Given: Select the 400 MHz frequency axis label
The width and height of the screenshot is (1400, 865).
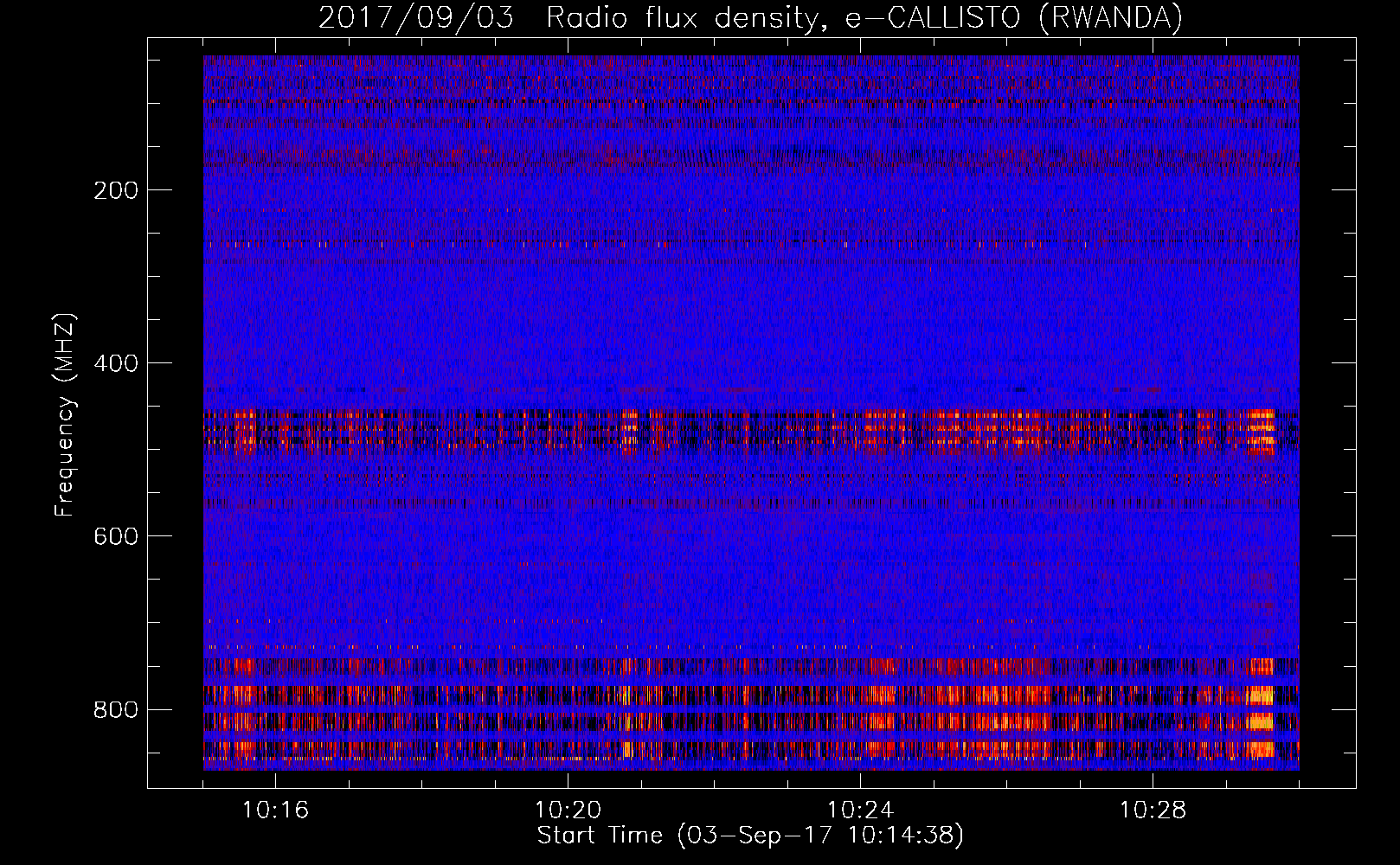Looking at the screenshot, I should point(116,363).
